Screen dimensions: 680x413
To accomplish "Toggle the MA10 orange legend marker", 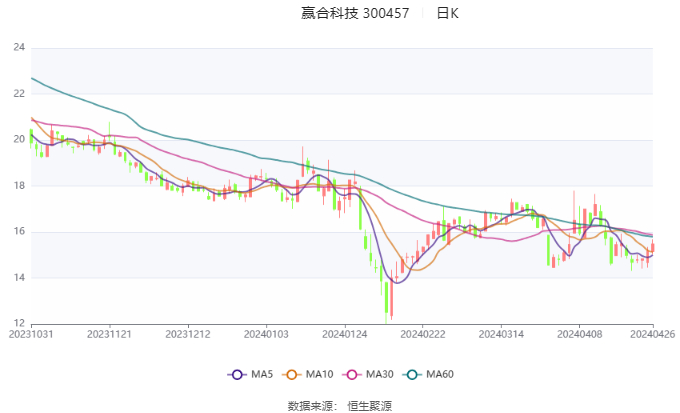I will (293, 374).
